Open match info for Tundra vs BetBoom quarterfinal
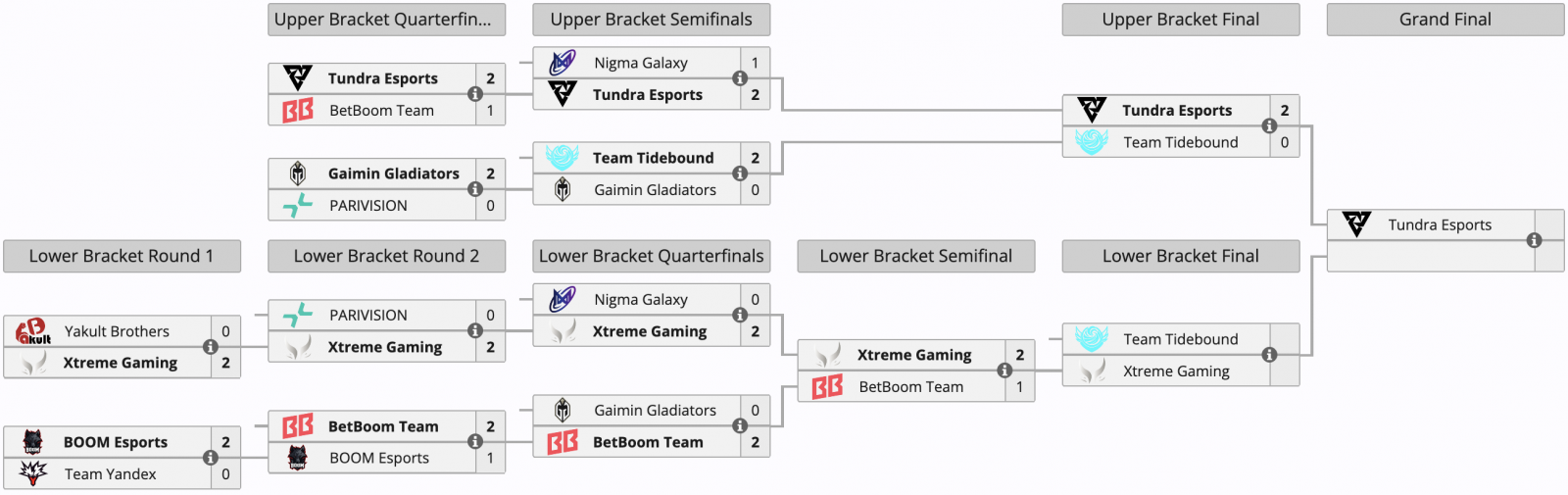This screenshot has height=495, width=1568. tap(475, 94)
